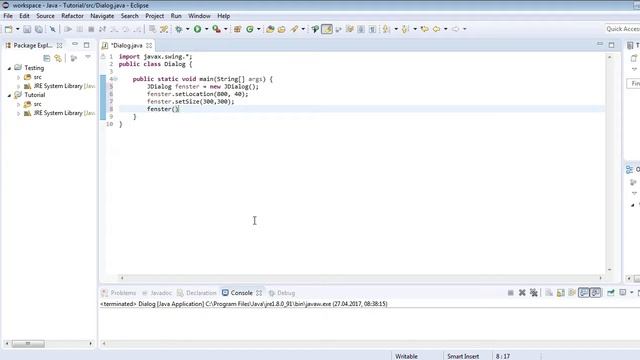Click the Toggle Breakpoint toolbar icon
Image resolution: width=640 pixels, height=360 pixels.
click(x=315, y=29)
